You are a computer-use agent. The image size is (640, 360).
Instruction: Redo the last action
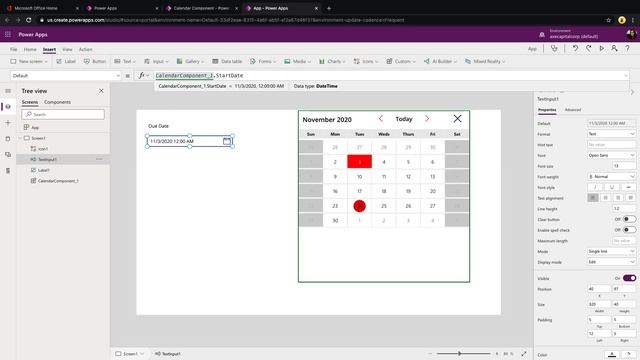(x=588, y=49)
